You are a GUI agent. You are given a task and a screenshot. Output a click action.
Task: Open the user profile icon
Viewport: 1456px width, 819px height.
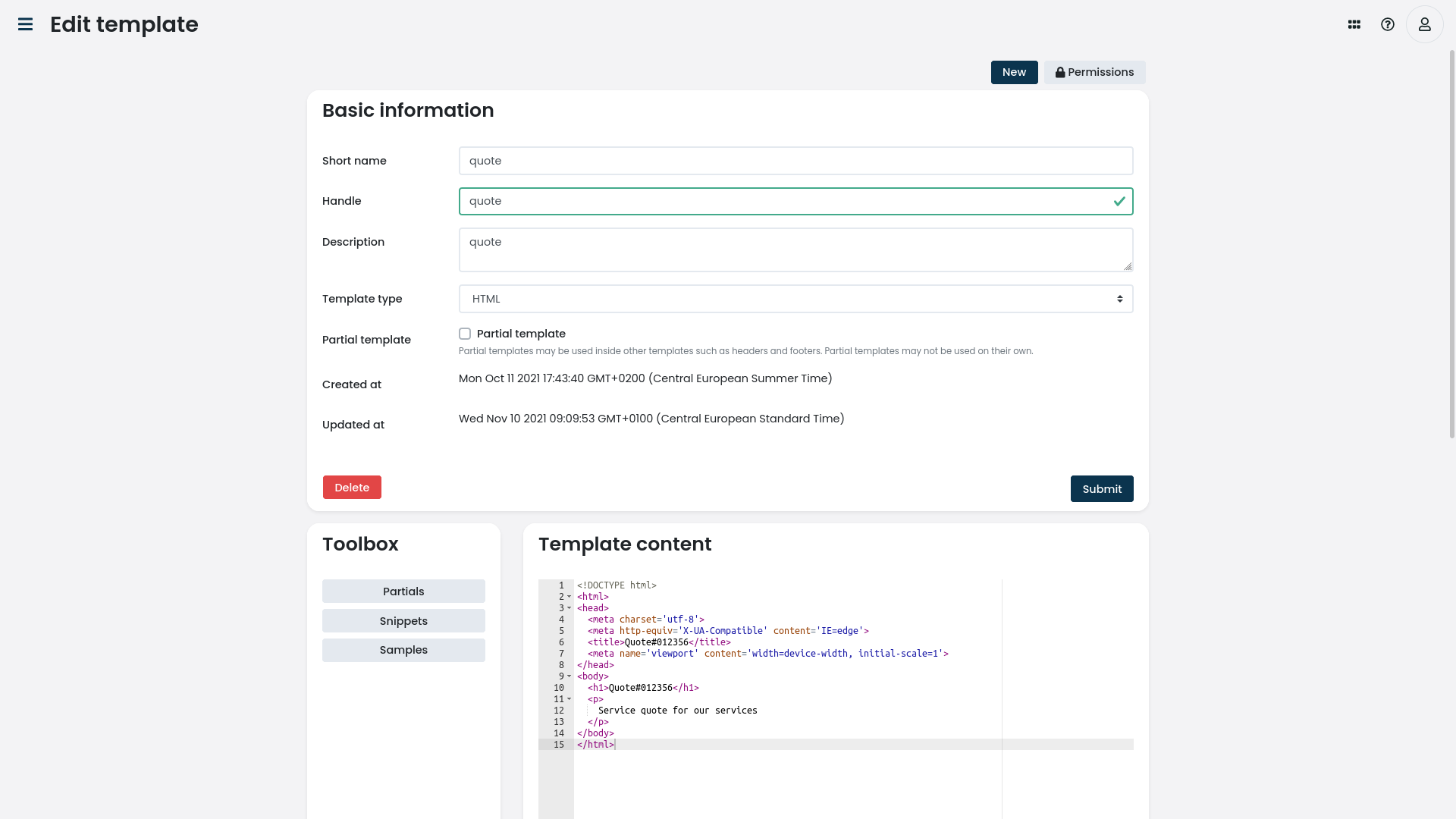(1425, 24)
